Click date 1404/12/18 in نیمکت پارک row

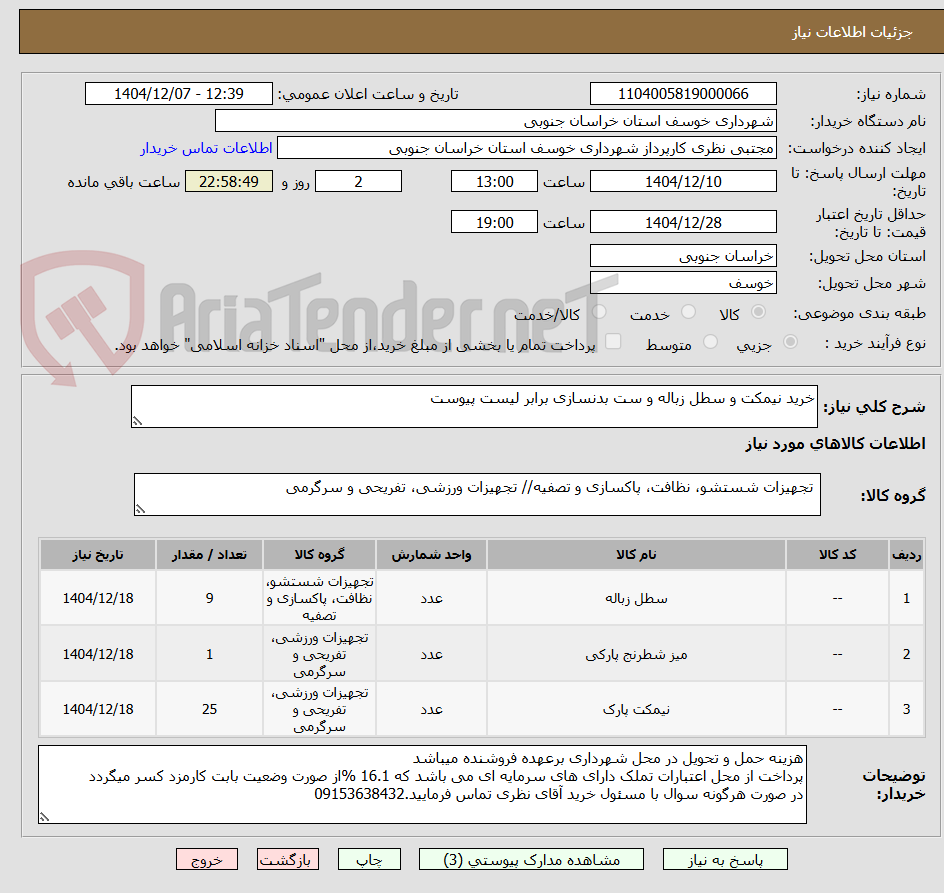coord(98,709)
